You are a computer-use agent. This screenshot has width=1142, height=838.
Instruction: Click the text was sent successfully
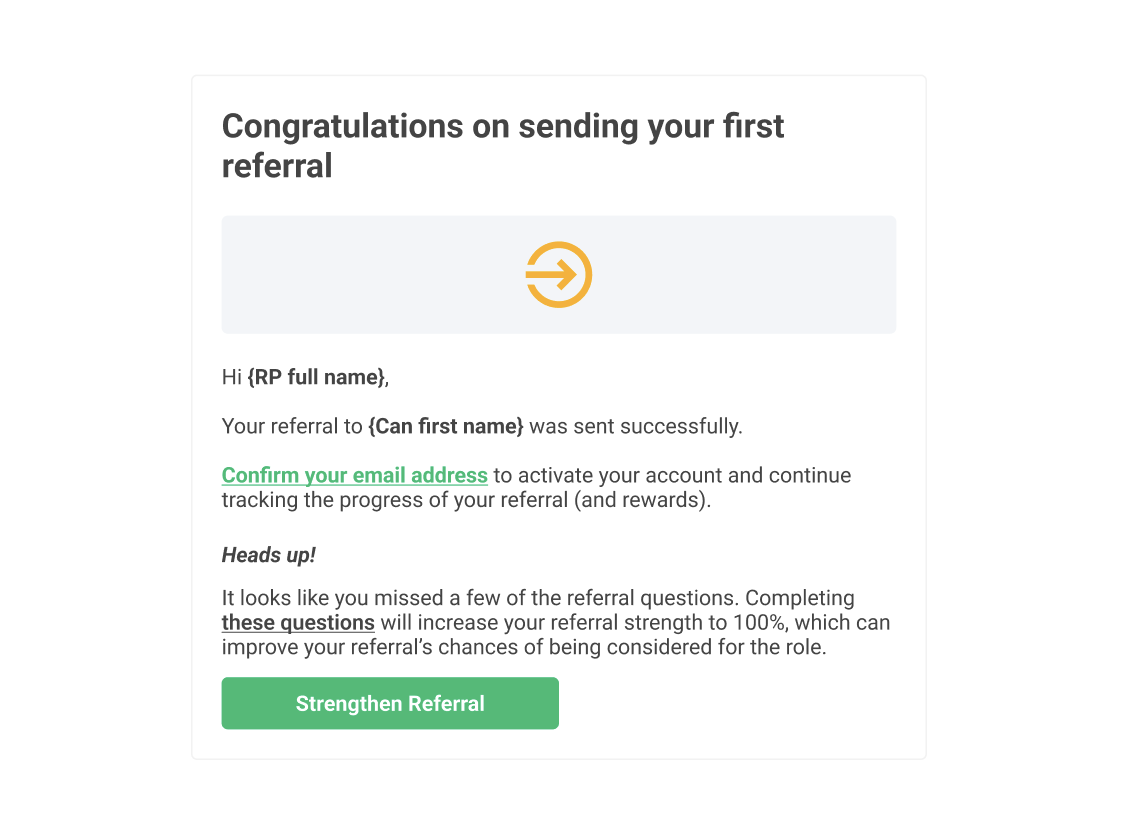(x=636, y=426)
